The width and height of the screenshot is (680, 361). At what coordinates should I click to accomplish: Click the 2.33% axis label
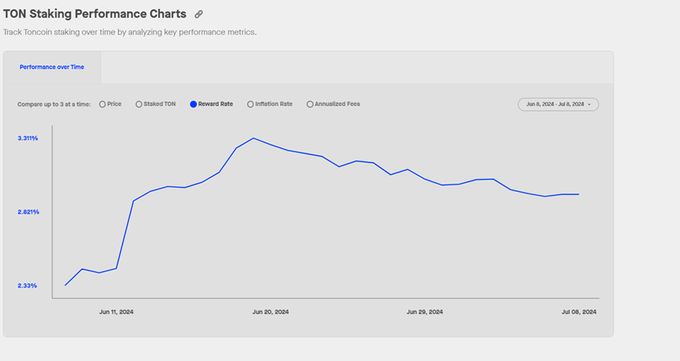tap(27, 286)
